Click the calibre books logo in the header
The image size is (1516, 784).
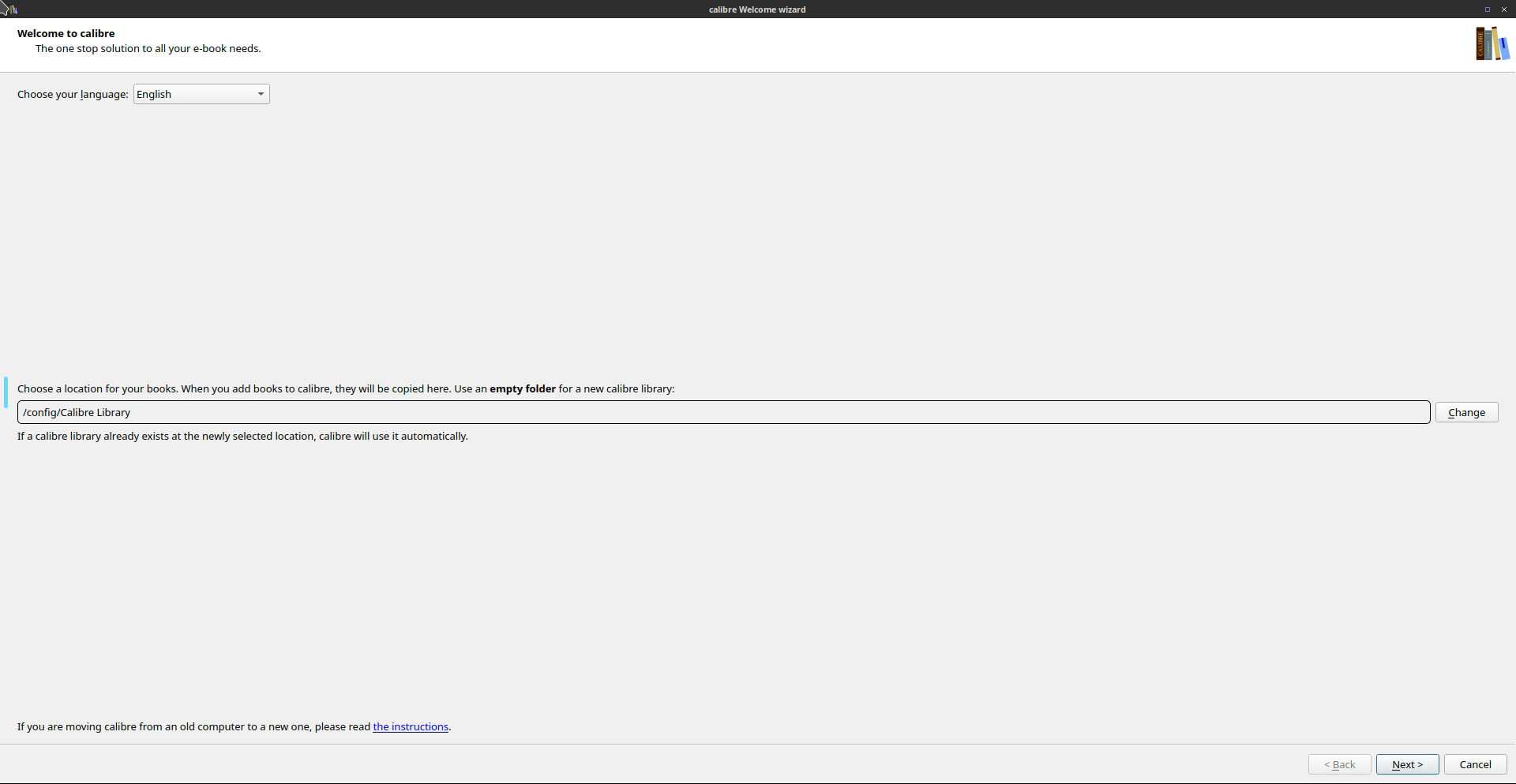(1492, 44)
